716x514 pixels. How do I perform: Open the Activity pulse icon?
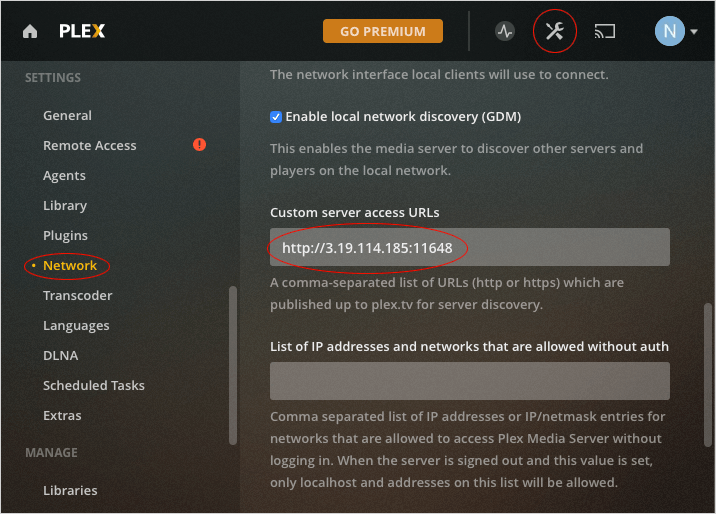click(x=505, y=31)
